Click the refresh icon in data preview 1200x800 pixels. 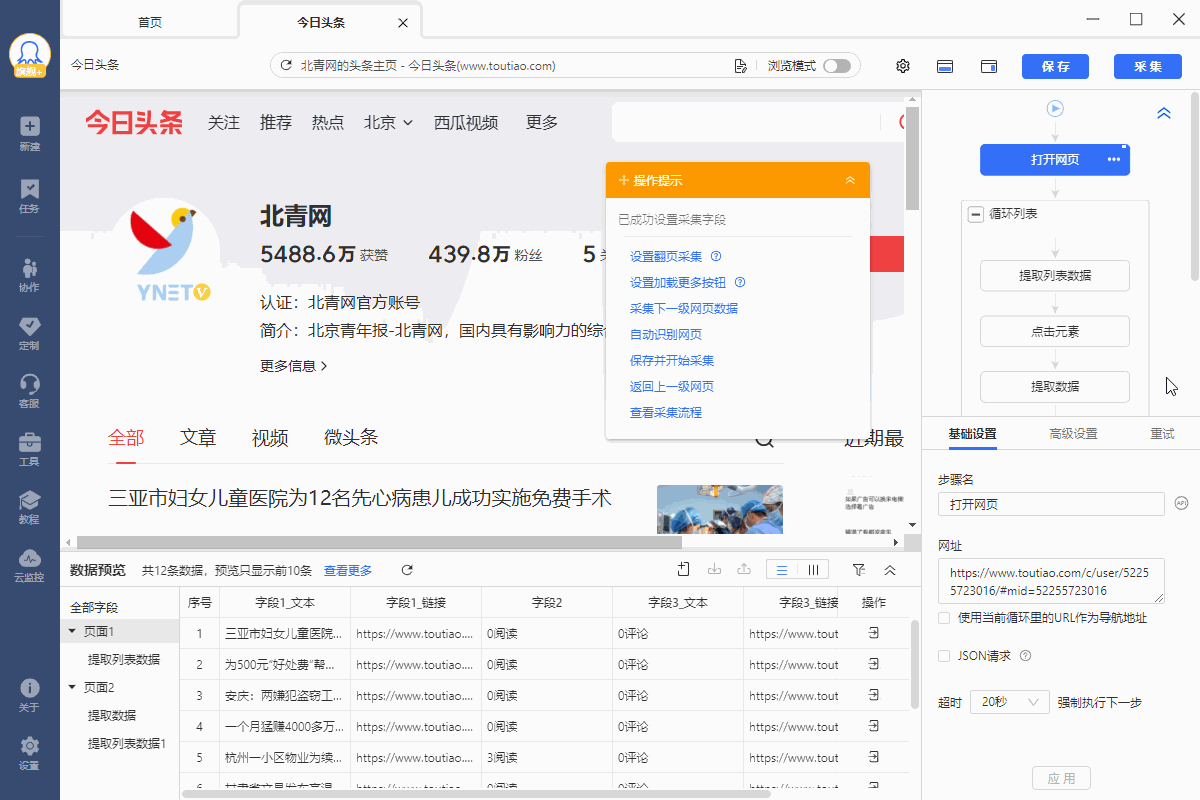[x=407, y=570]
